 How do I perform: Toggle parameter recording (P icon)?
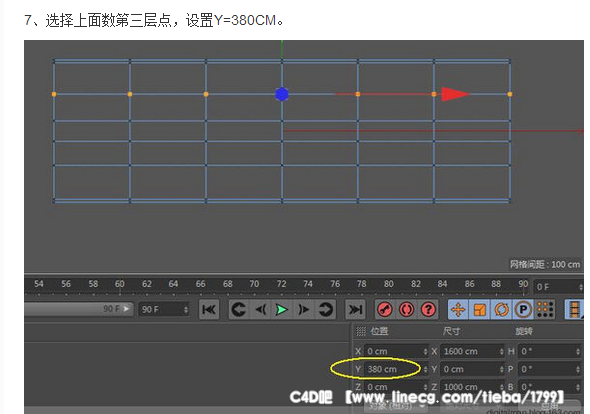click(523, 309)
